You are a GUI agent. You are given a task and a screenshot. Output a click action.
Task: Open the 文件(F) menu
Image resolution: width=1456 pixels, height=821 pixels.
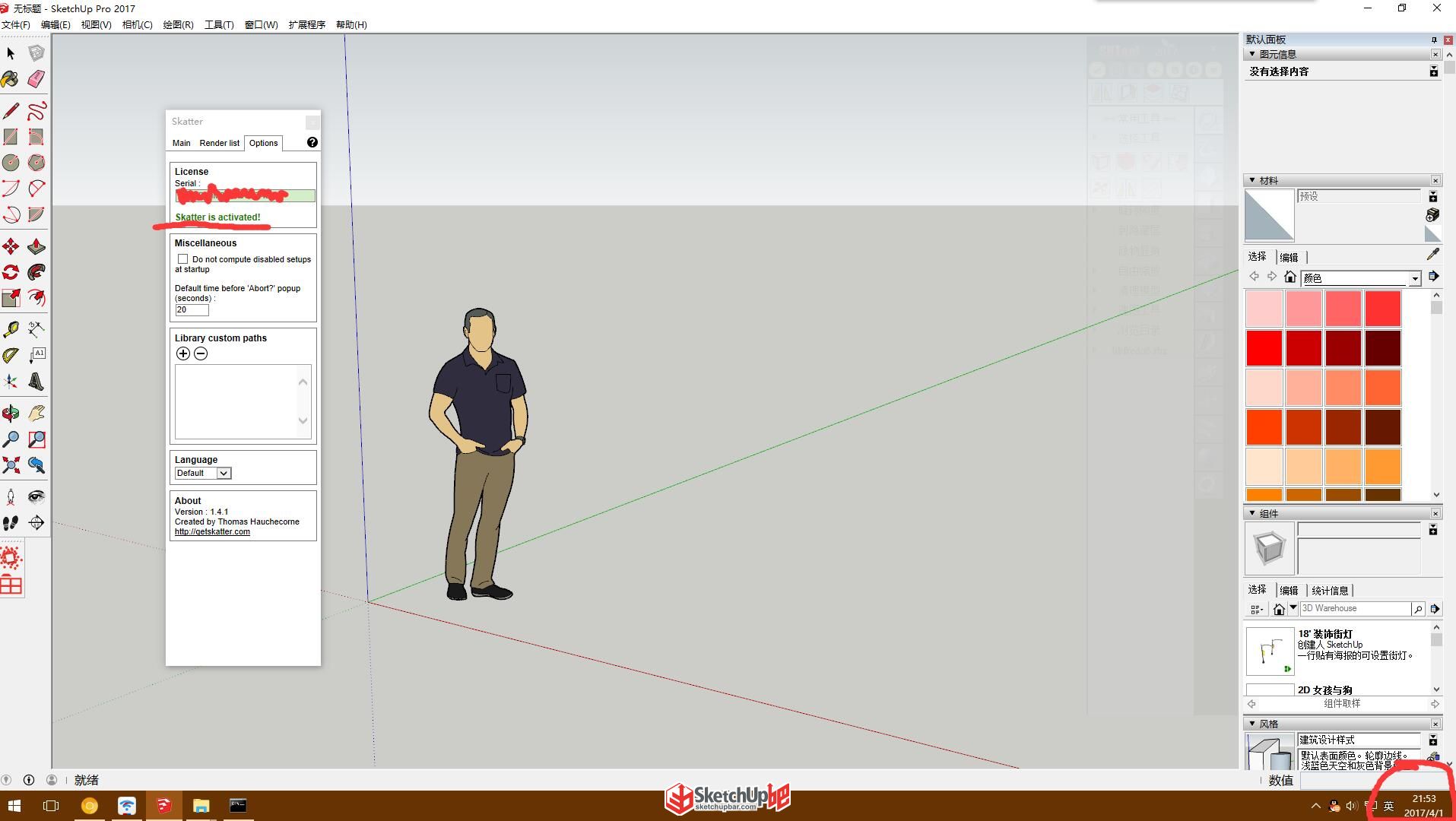click(x=16, y=24)
